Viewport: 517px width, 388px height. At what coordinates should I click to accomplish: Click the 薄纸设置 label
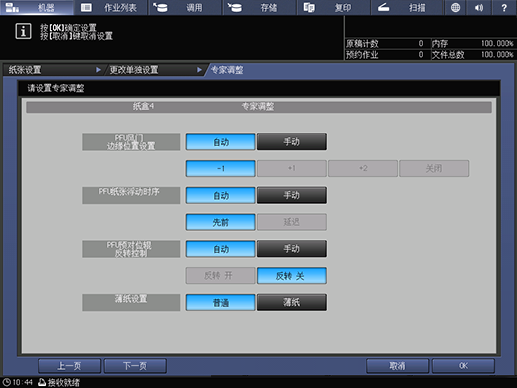tap(131, 302)
